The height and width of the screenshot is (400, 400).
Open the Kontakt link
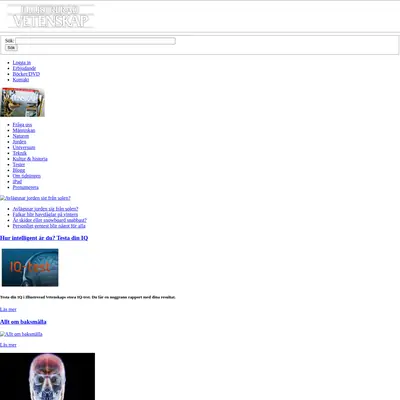click(21, 80)
